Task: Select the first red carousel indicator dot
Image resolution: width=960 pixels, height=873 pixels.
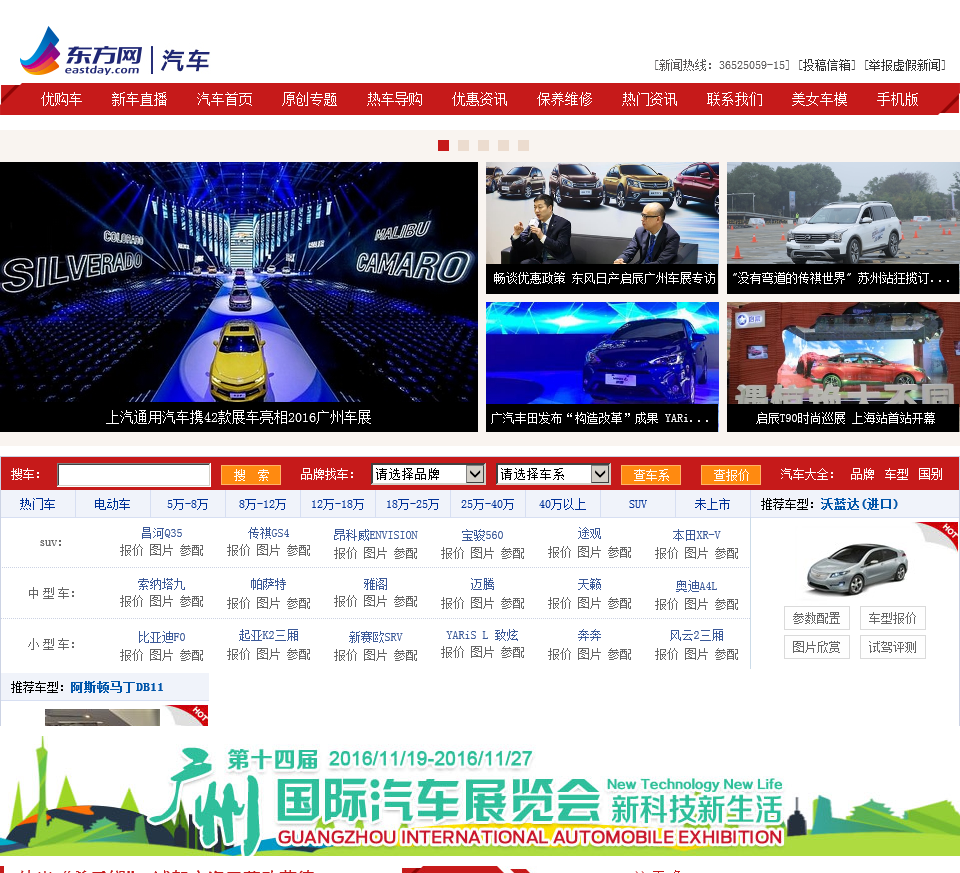Action: (x=443, y=145)
